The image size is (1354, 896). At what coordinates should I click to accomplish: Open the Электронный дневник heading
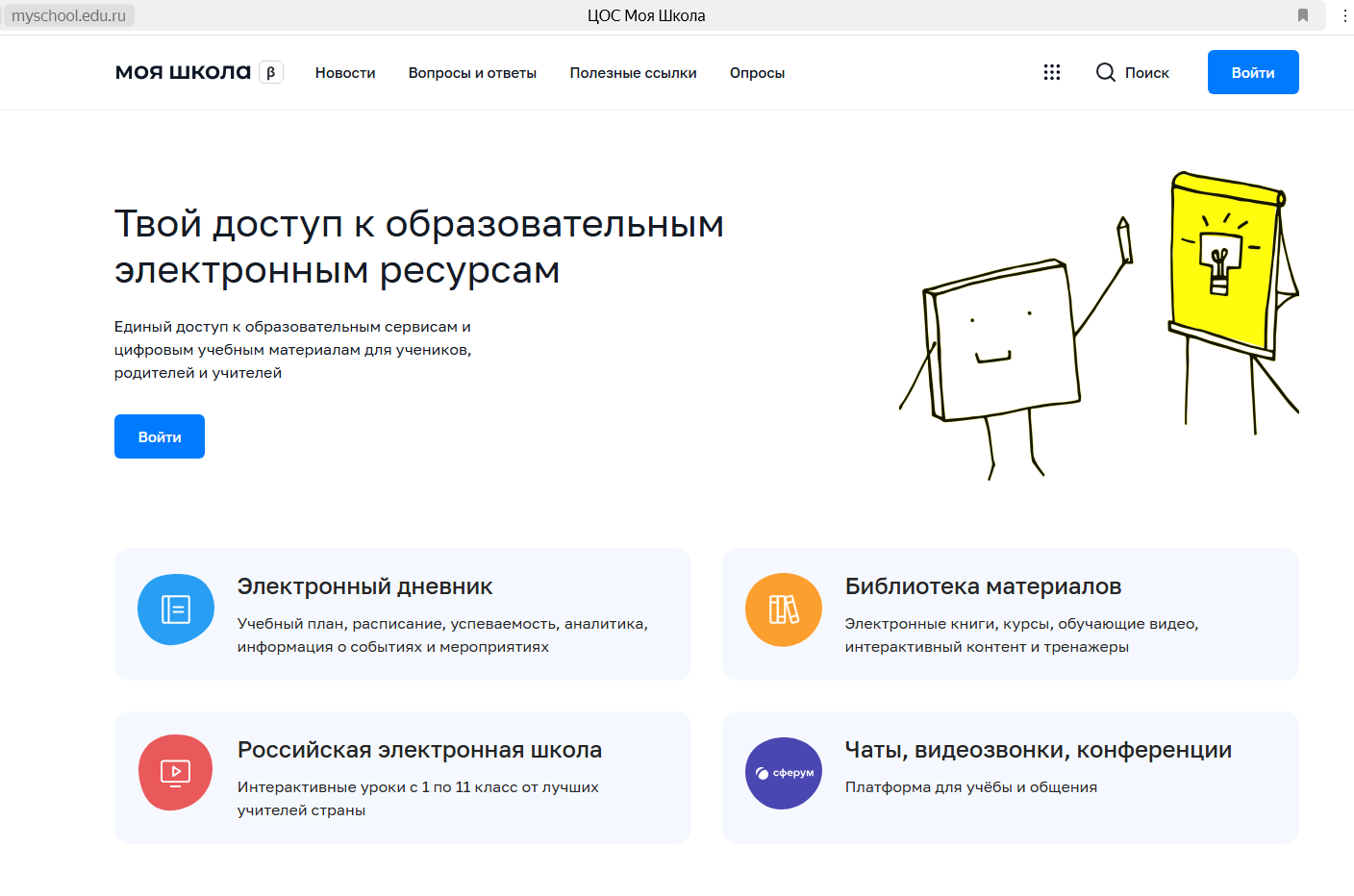(364, 586)
